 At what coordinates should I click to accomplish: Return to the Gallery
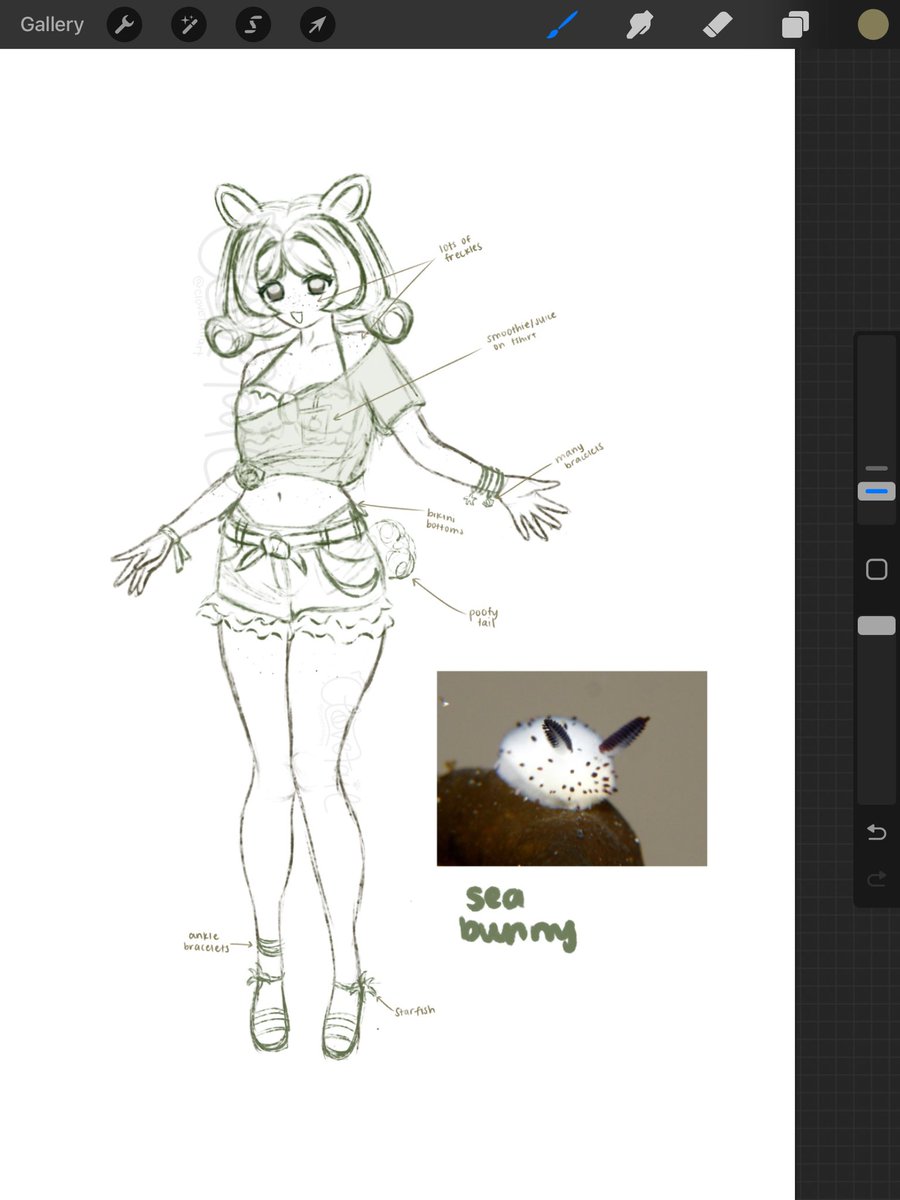tap(52, 24)
